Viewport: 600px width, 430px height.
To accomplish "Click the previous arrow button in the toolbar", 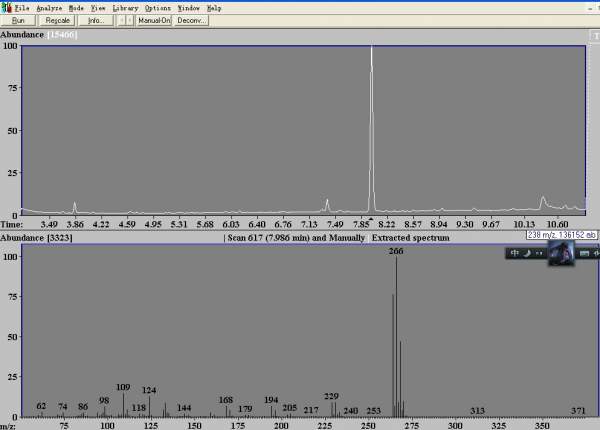I will pos(122,20).
